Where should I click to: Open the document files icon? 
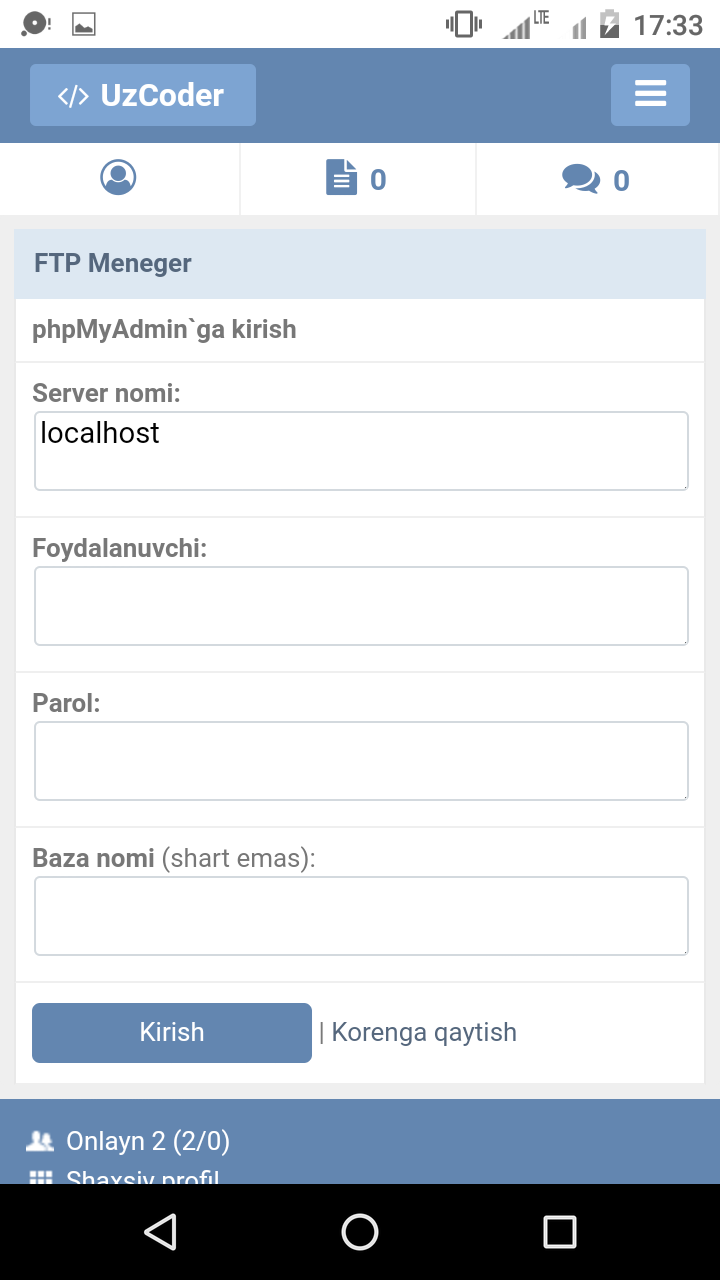click(x=341, y=179)
